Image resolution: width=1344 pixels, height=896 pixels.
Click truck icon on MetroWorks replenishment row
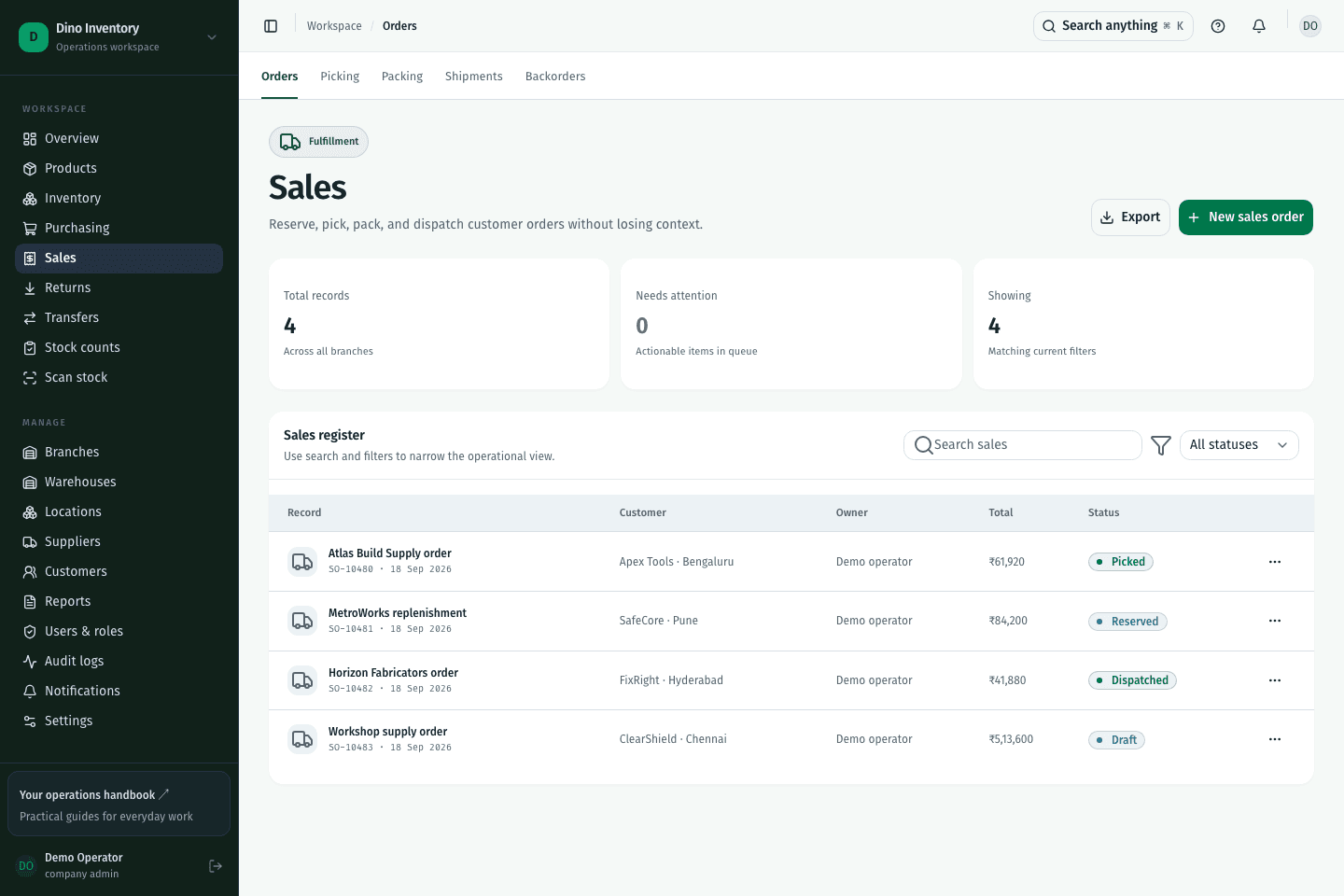pyautogui.click(x=302, y=621)
